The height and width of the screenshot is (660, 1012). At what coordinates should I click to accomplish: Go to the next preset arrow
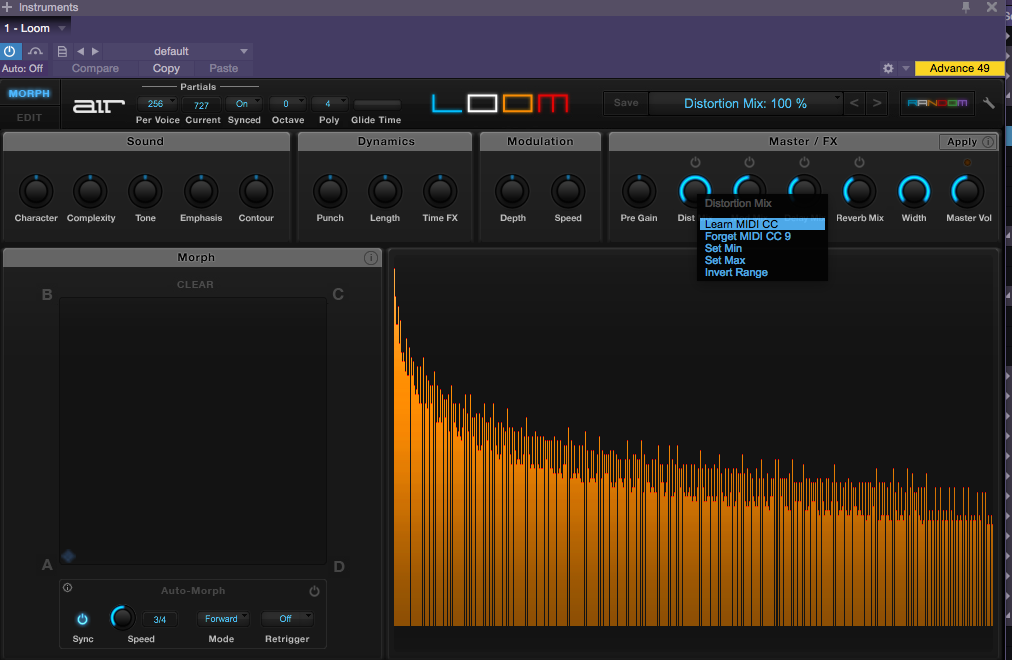(877, 103)
